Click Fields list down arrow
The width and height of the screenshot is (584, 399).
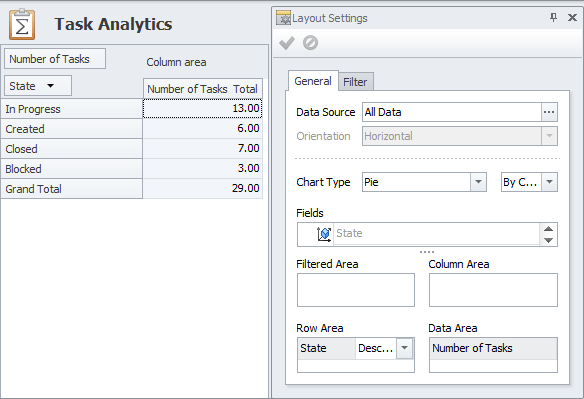pos(548,240)
